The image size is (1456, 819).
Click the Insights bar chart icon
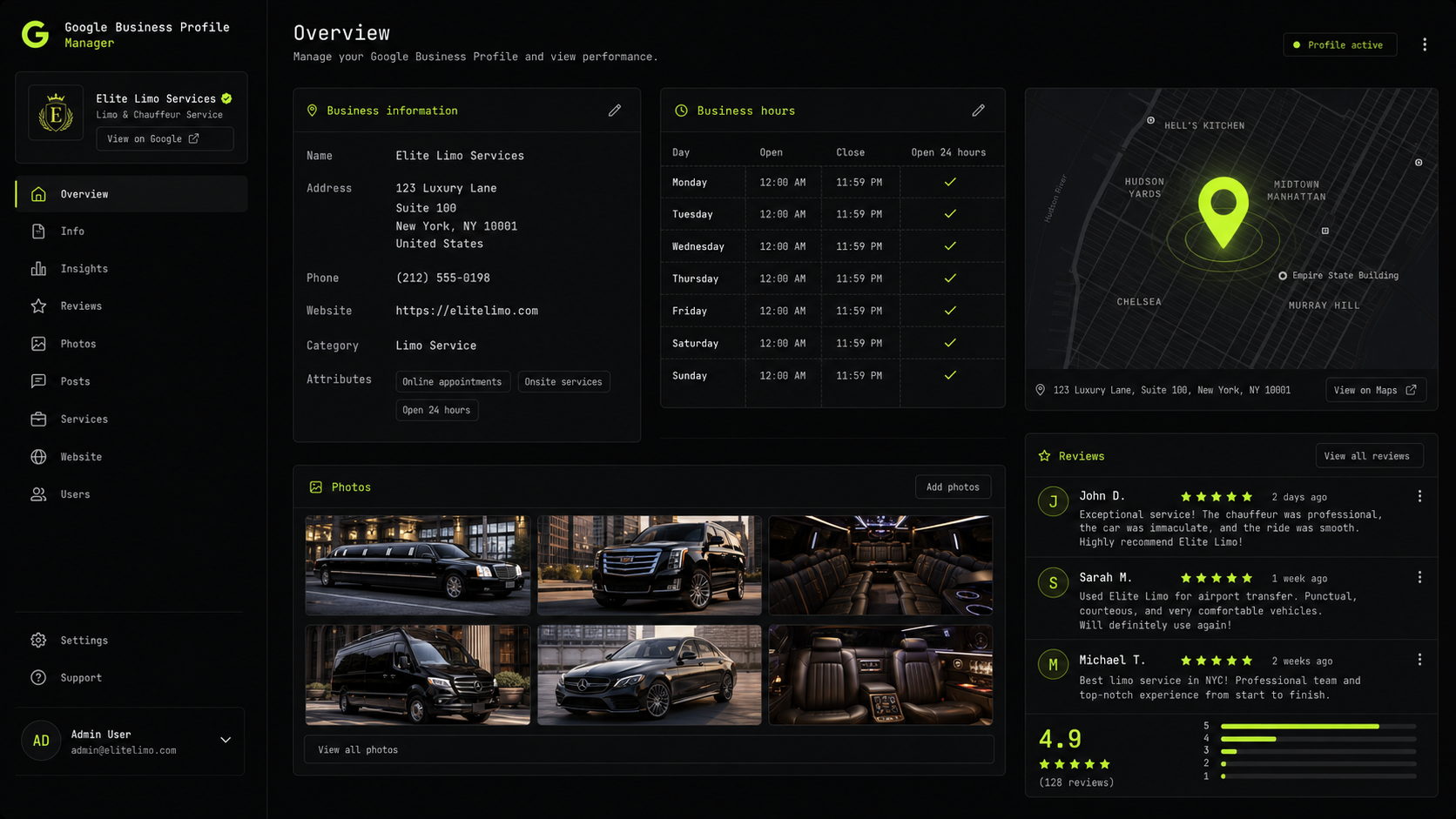pos(38,269)
